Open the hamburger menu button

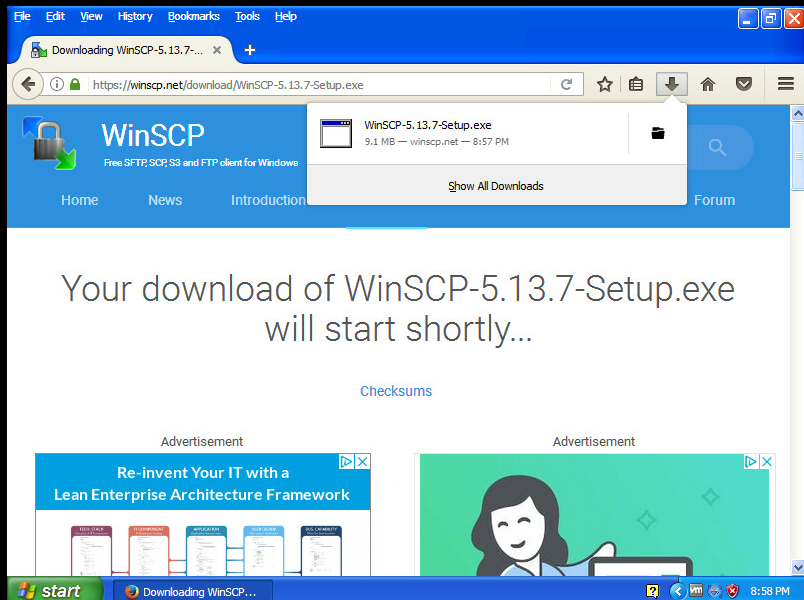coord(786,84)
